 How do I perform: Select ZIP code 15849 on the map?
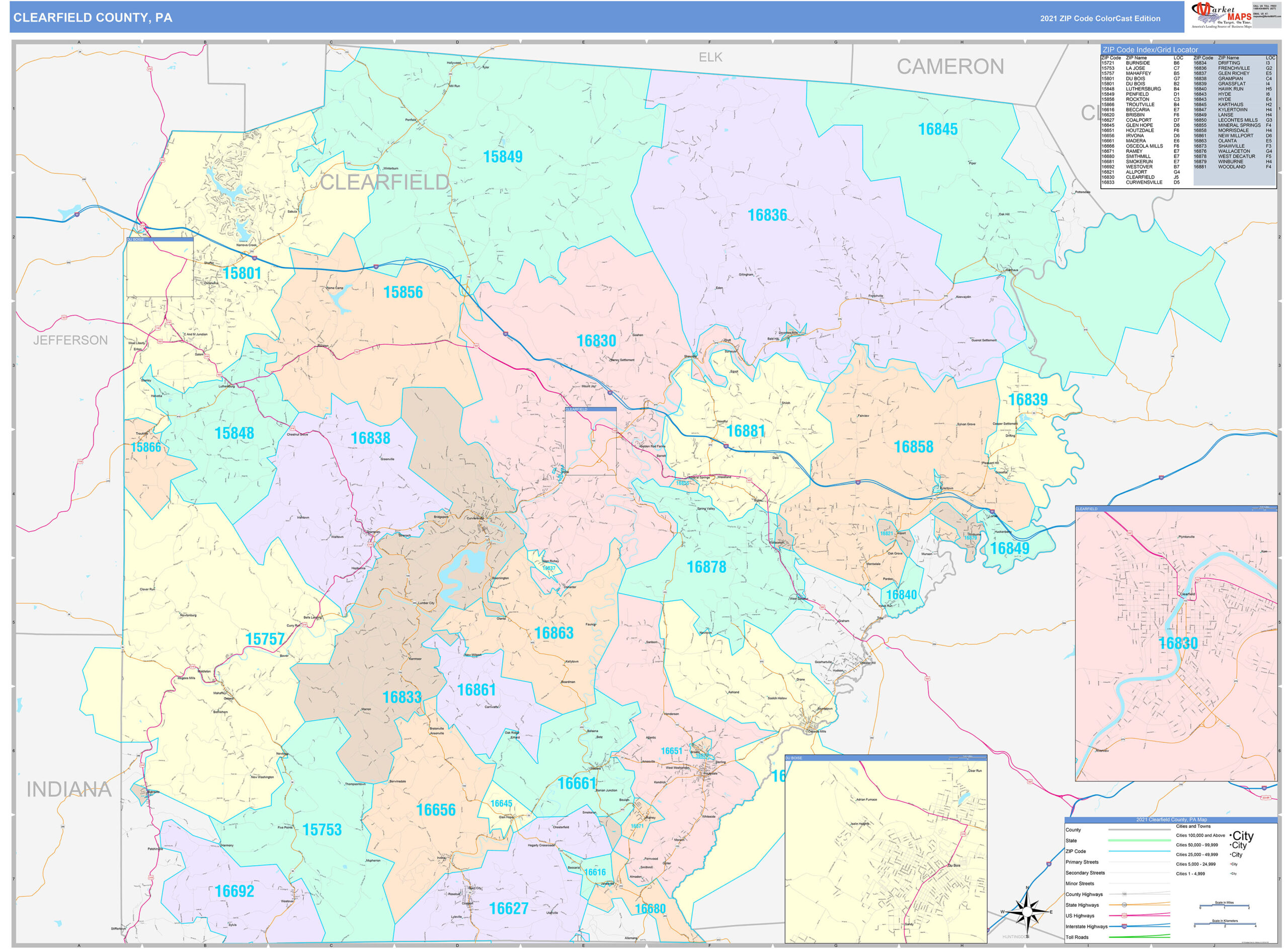point(503,157)
